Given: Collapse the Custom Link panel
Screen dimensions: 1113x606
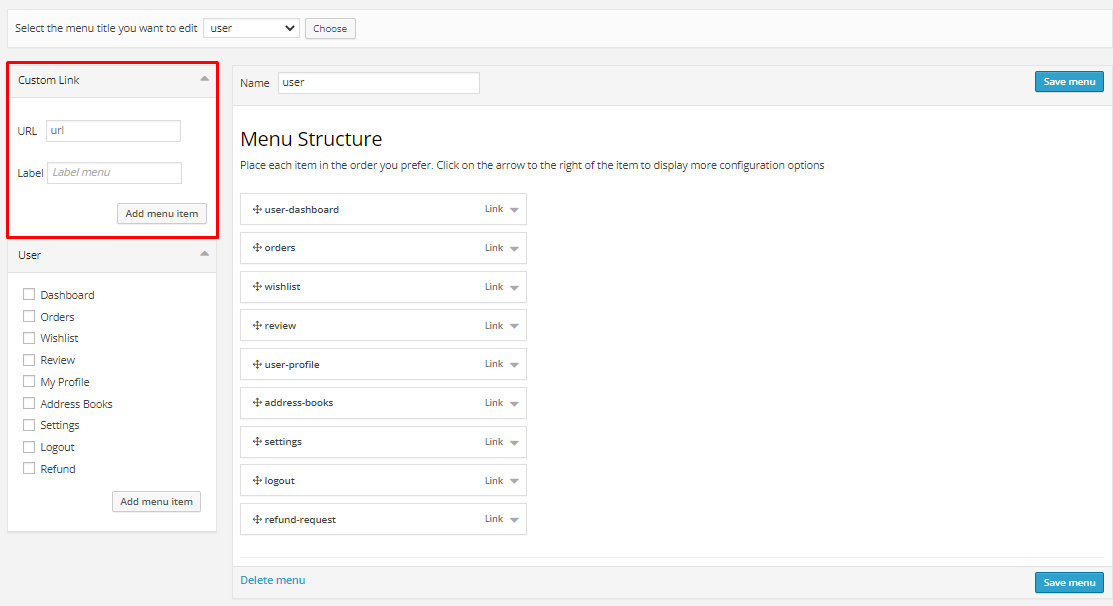Looking at the screenshot, I should (x=204, y=79).
